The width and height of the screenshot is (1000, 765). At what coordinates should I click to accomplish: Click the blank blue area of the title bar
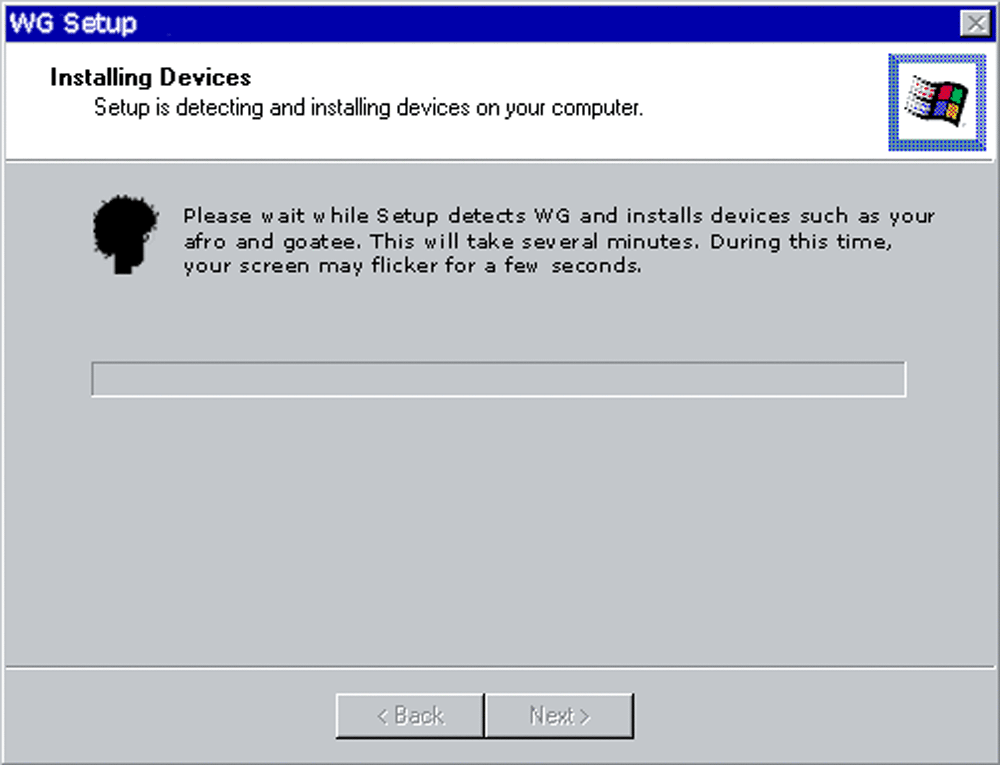pyautogui.click(x=542, y=24)
